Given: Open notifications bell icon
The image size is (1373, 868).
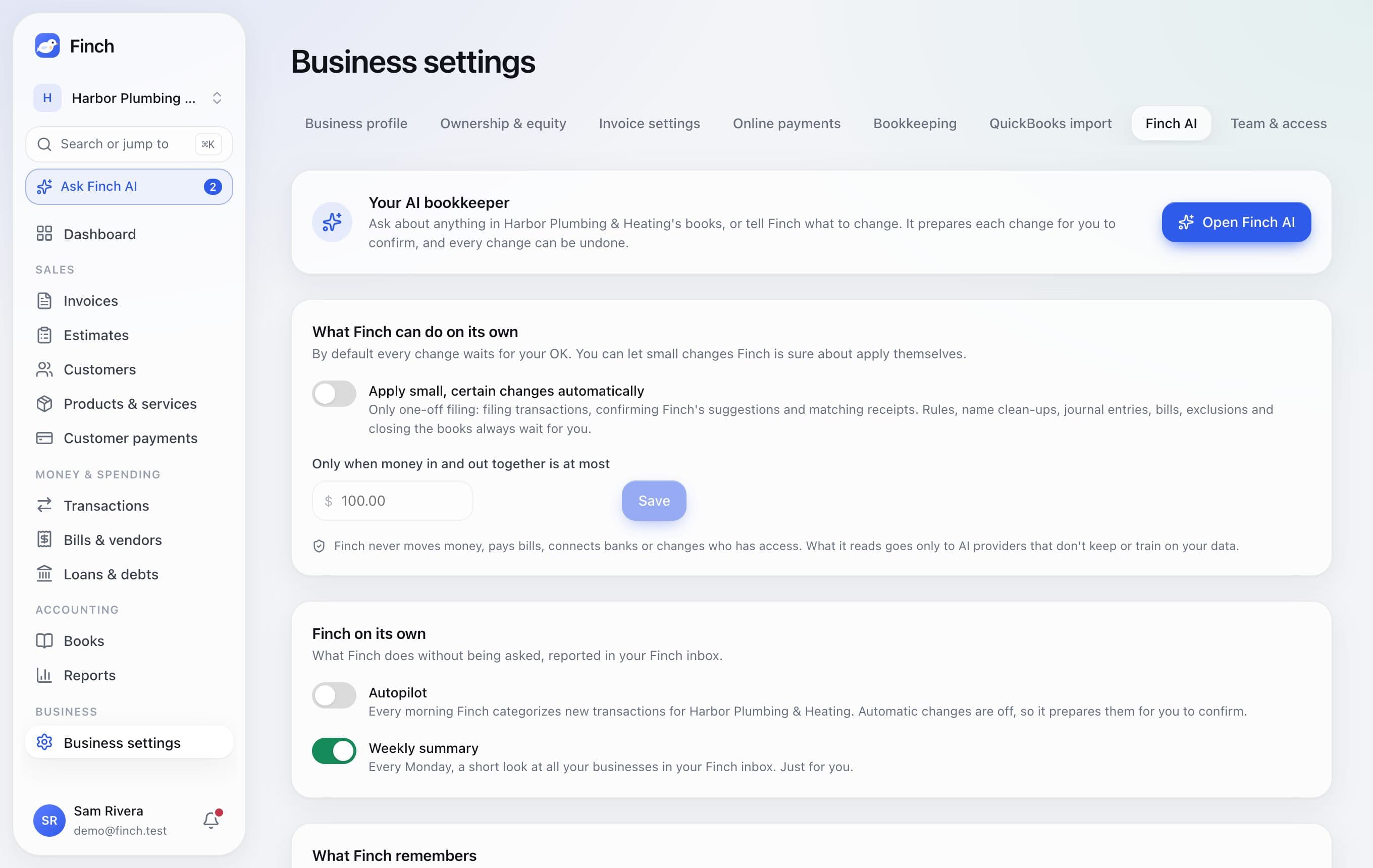Looking at the screenshot, I should pos(211,820).
